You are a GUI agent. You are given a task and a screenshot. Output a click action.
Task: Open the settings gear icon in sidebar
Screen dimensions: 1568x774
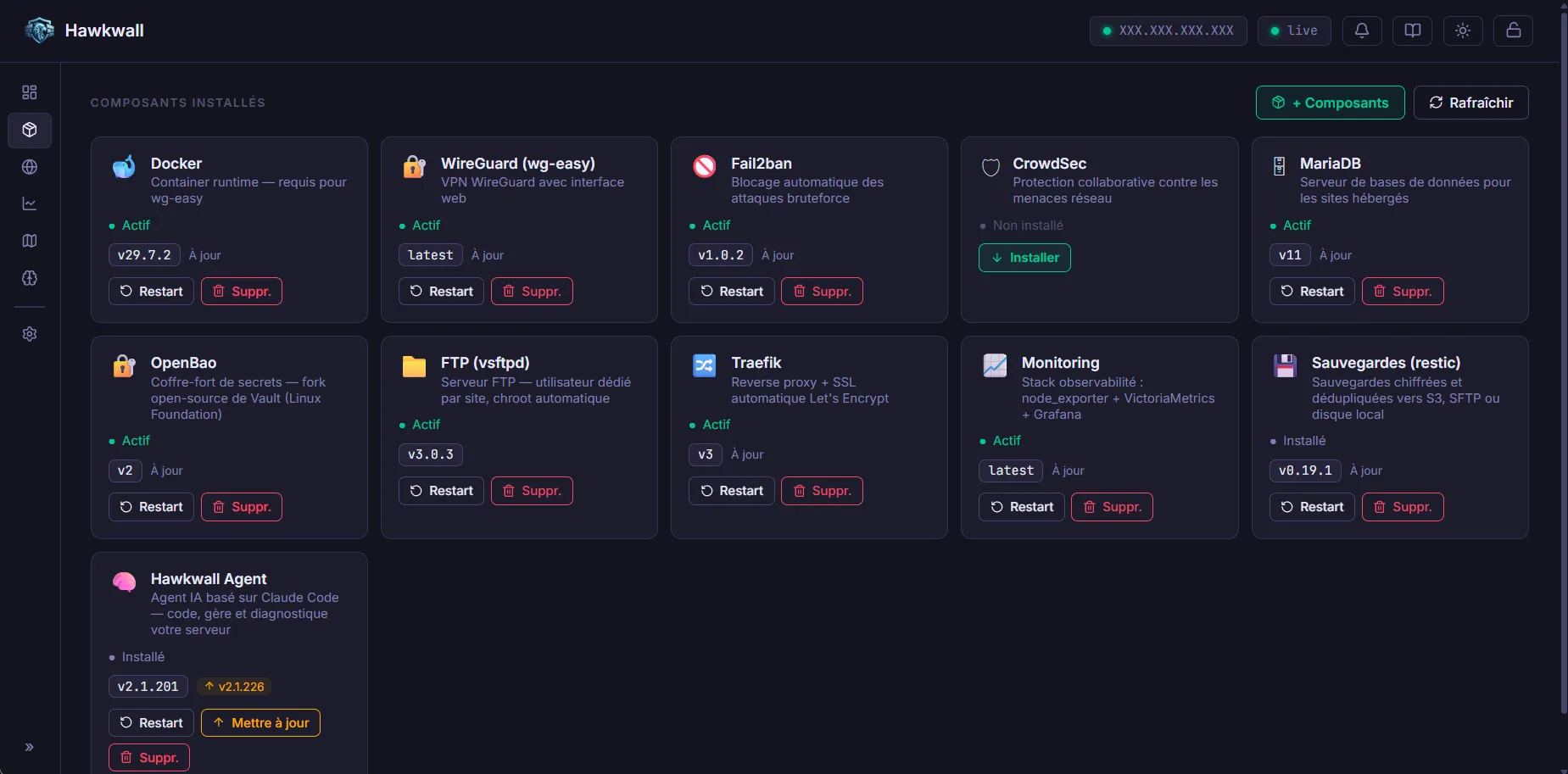click(30, 334)
